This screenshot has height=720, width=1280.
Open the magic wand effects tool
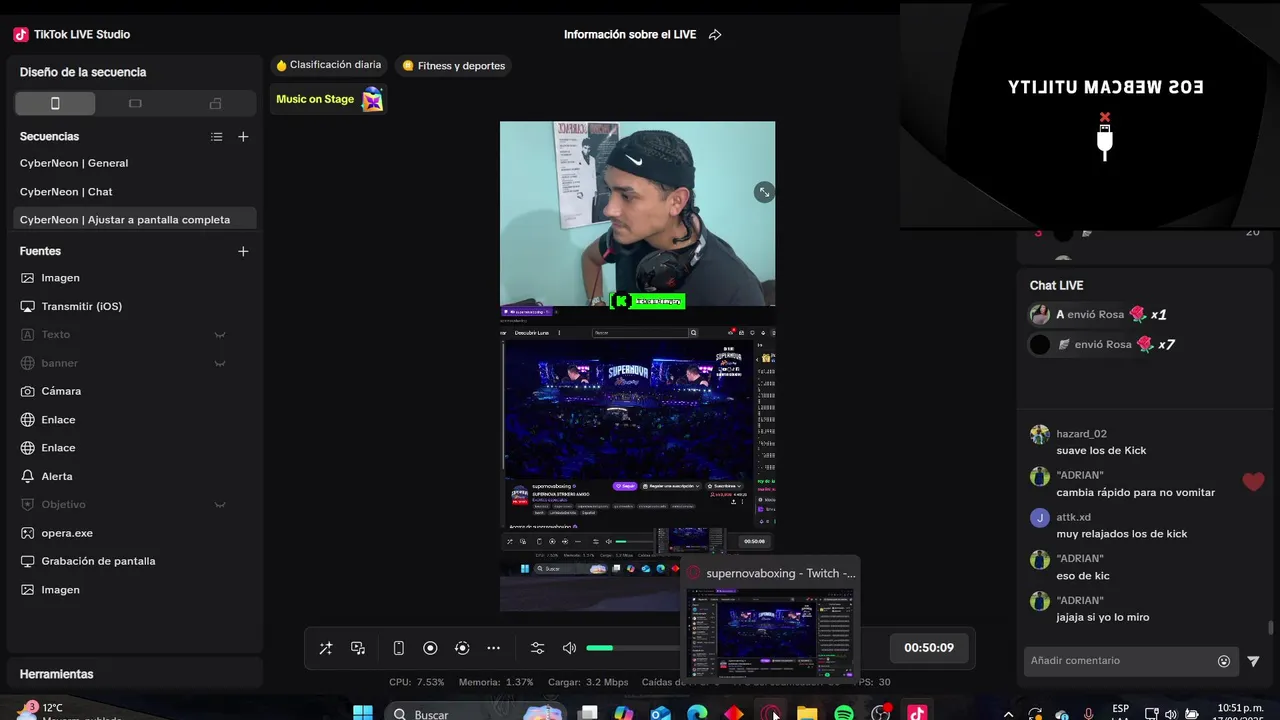click(x=326, y=648)
